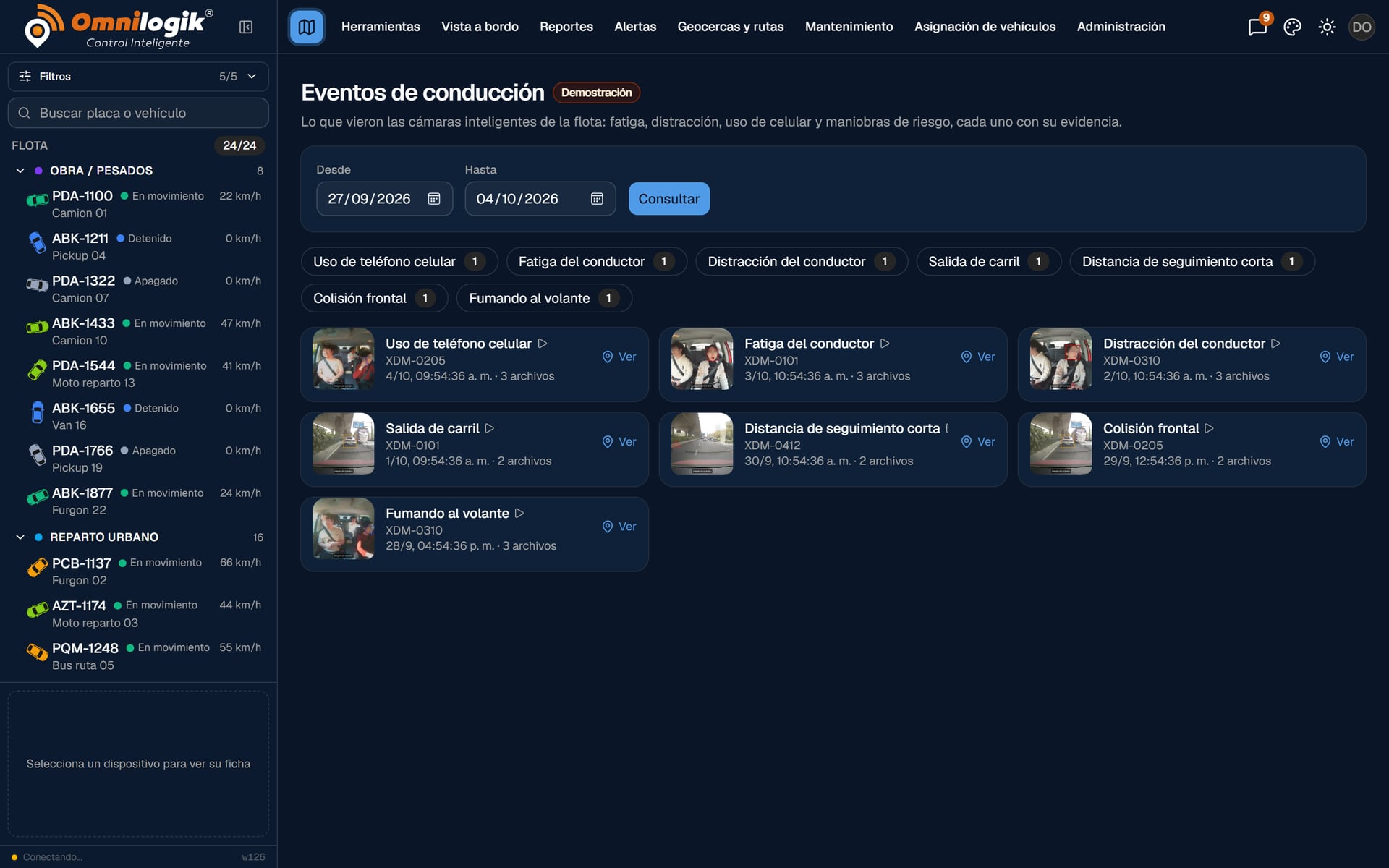Click the PDA-1322 gray truck icon
The height and width of the screenshot is (868, 1389).
(37, 284)
